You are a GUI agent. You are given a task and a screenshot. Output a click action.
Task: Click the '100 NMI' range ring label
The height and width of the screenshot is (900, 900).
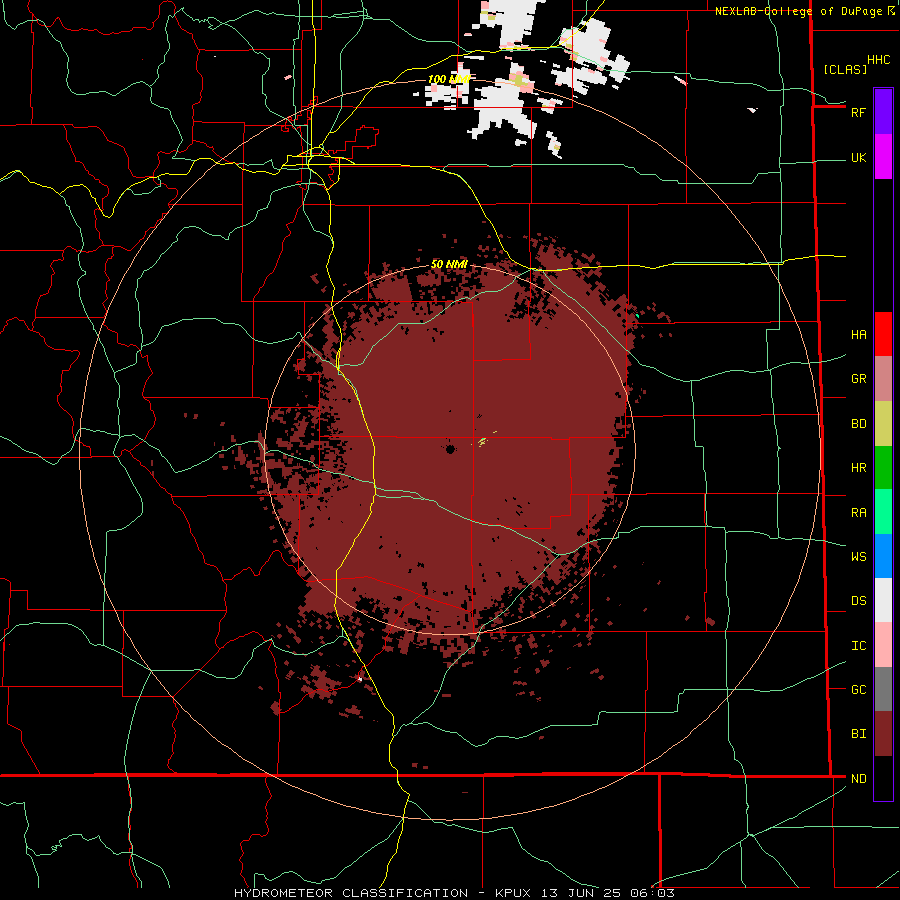tap(449, 79)
